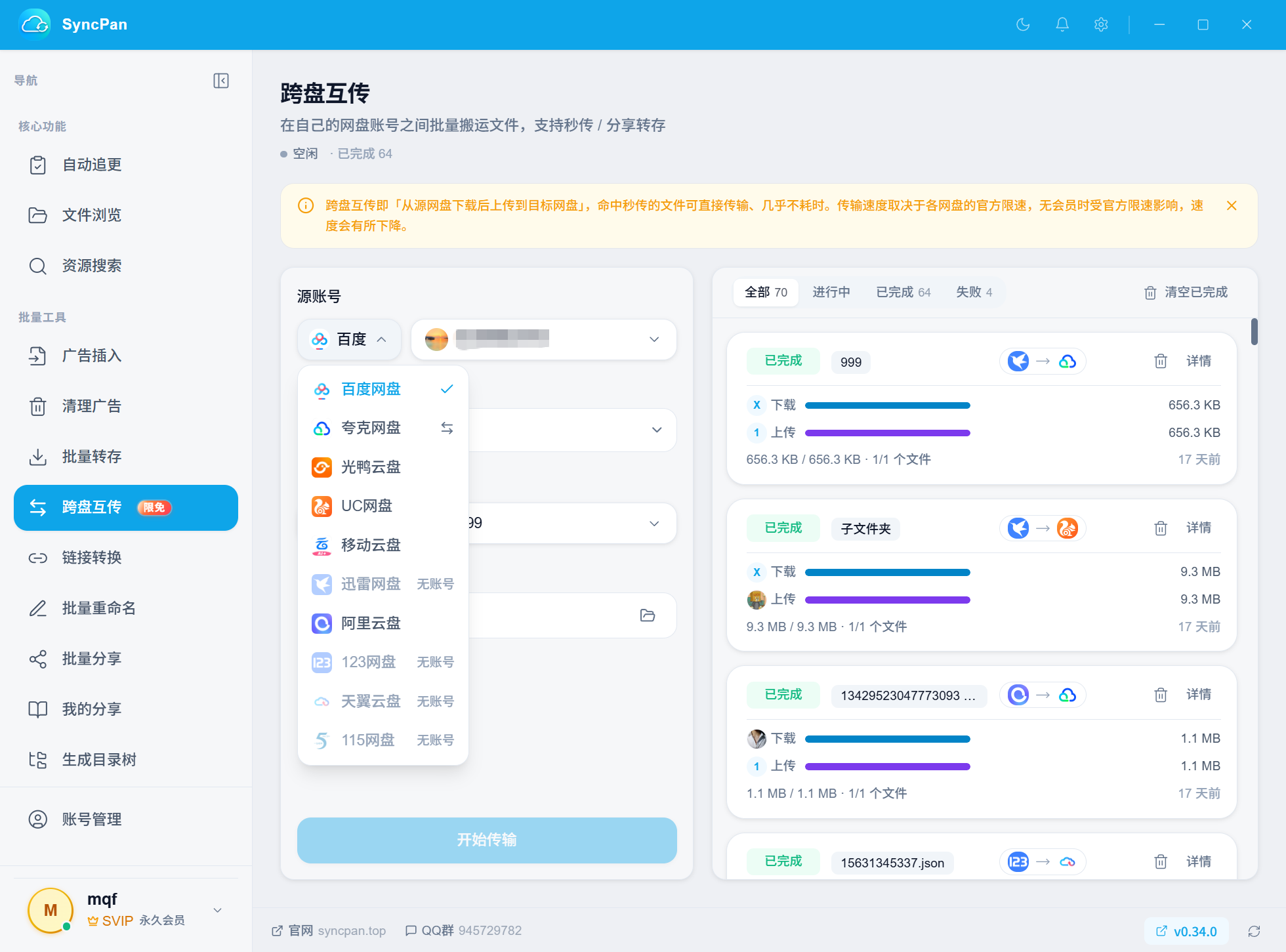Select 跨盘互传 sidebar item
The image size is (1286, 952).
coord(126,508)
